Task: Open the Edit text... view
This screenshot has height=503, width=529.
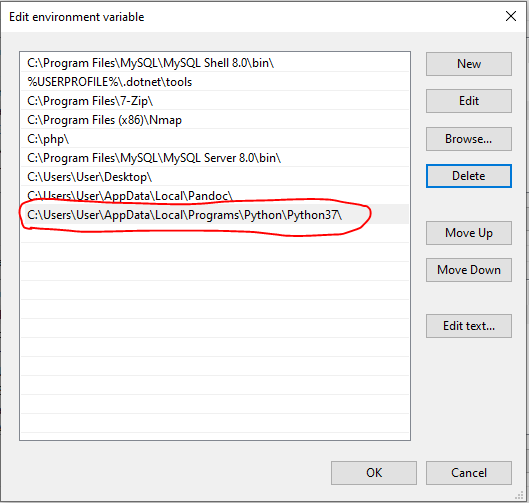Action: 469,326
